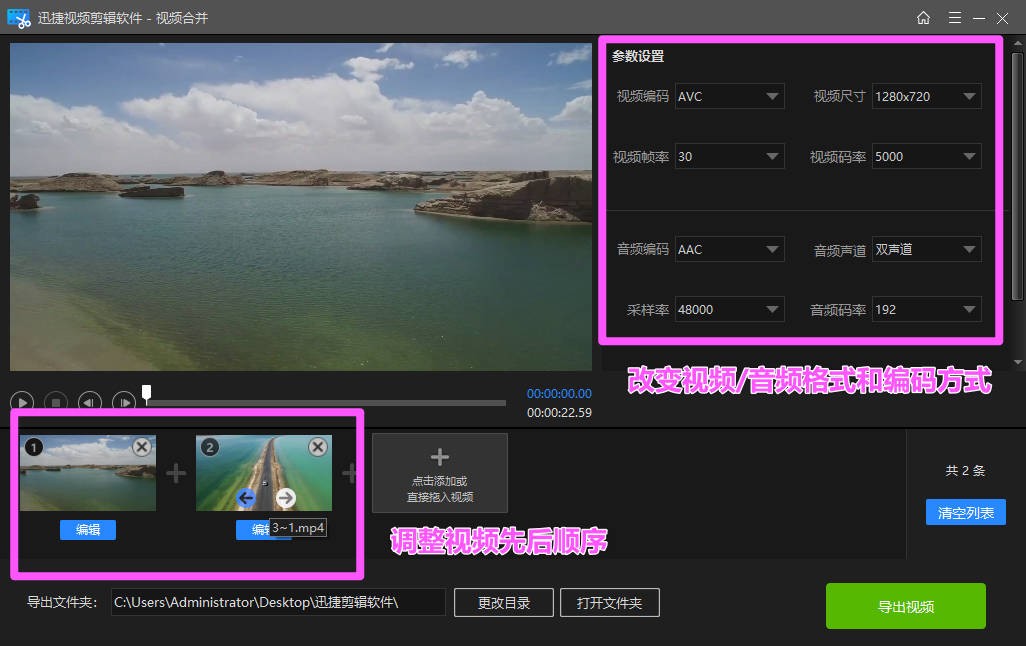Remove video clip 1 with its X icon
Image resolution: width=1026 pixels, height=646 pixels.
(142, 447)
